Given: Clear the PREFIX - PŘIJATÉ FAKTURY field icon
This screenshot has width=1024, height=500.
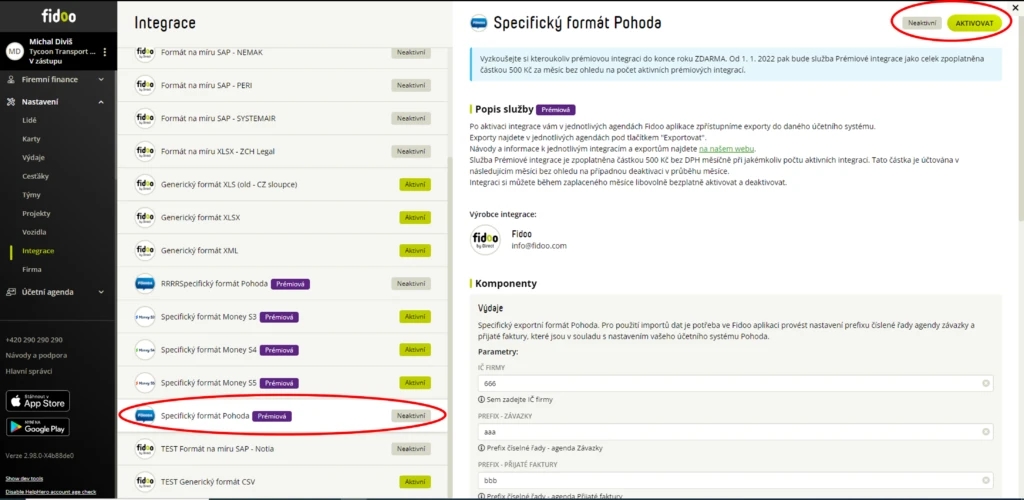Looking at the screenshot, I should click(985, 480).
